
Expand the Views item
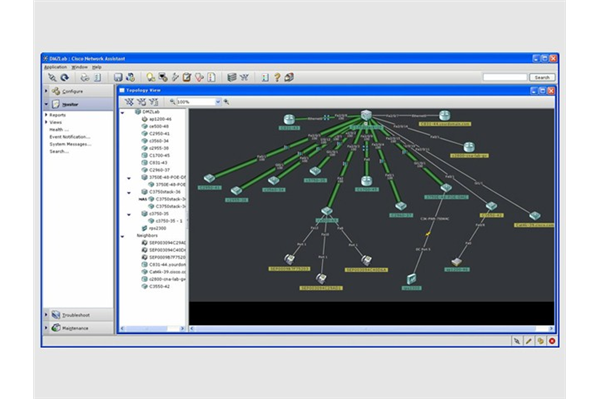(x=46, y=122)
